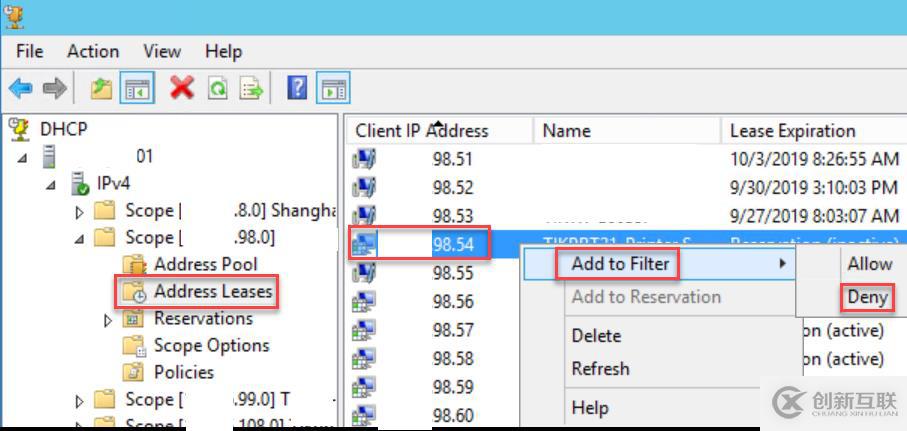Screen dimensions: 907x431
Task: Expand the Shanghai scope node
Action: tap(80, 212)
